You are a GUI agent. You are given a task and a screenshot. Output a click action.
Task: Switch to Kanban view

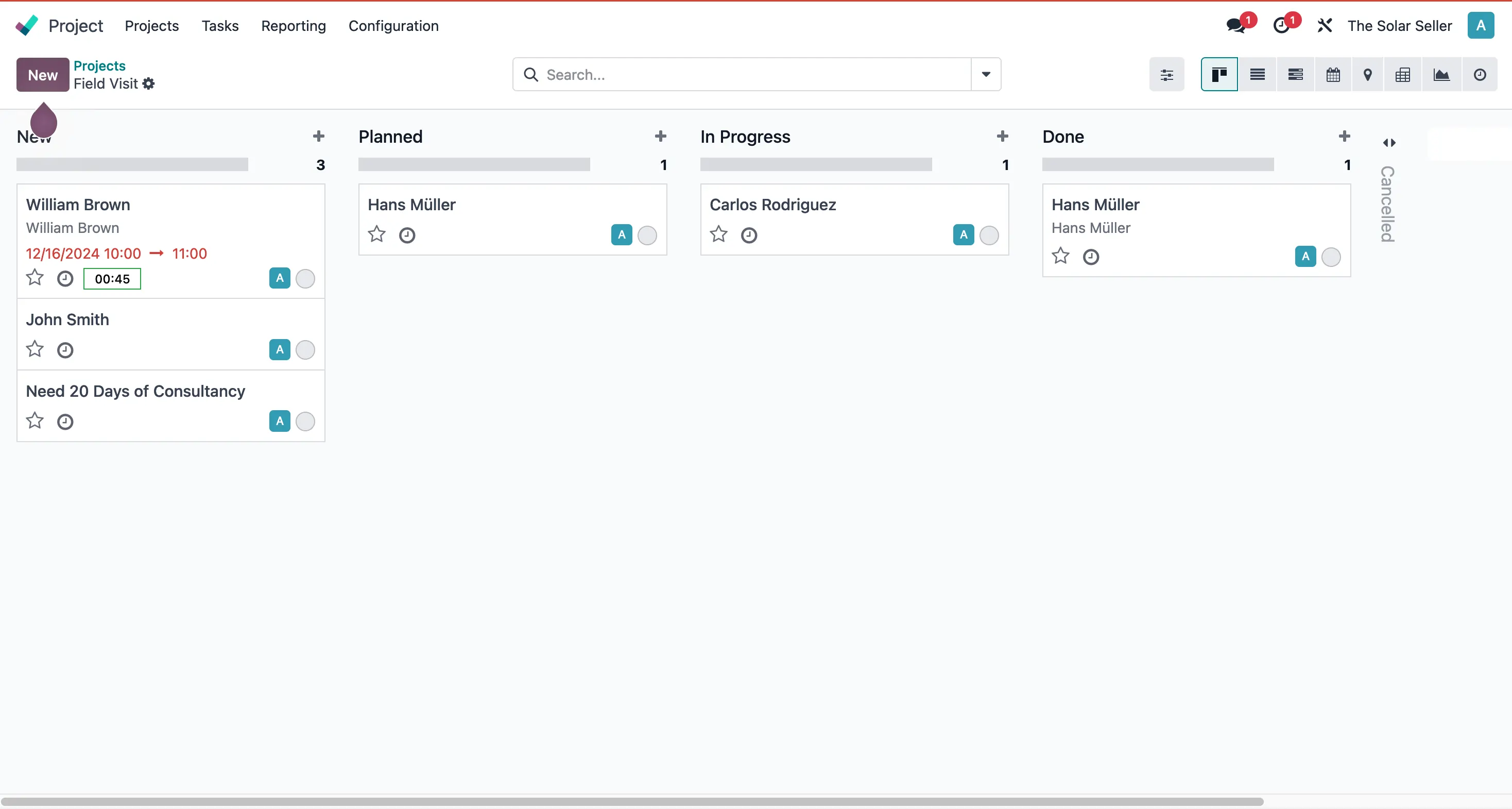[x=1219, y=75]
